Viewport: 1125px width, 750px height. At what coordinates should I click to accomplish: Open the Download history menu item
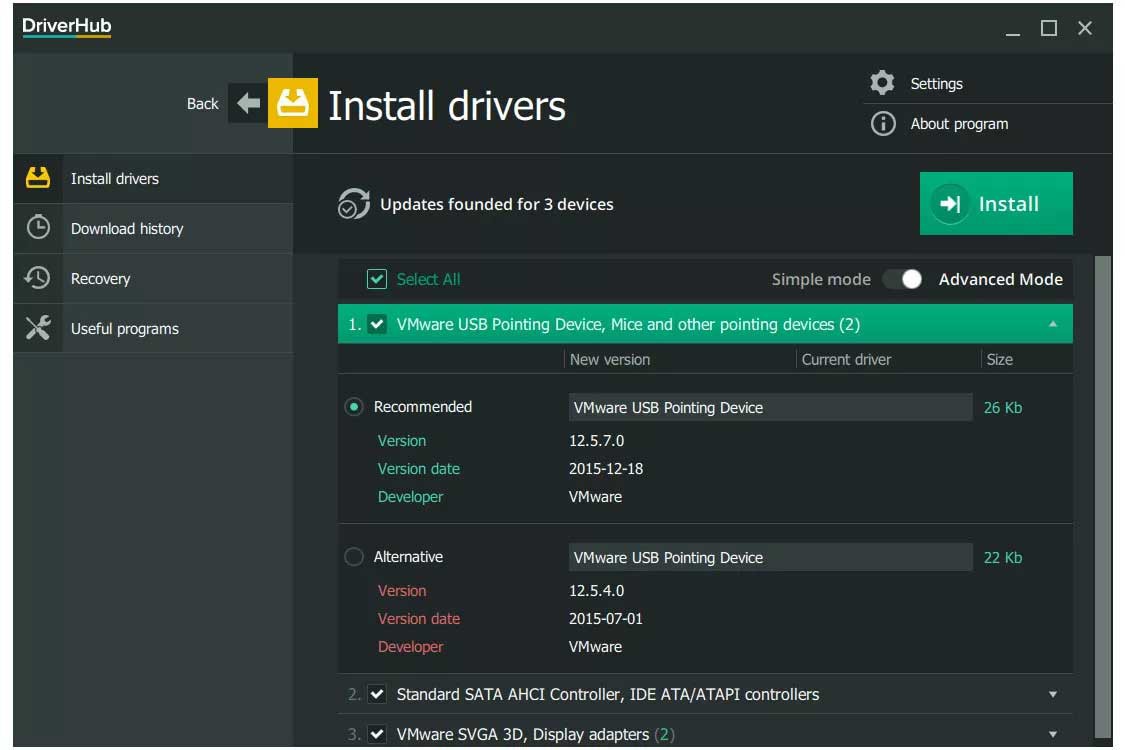(126, 228)
